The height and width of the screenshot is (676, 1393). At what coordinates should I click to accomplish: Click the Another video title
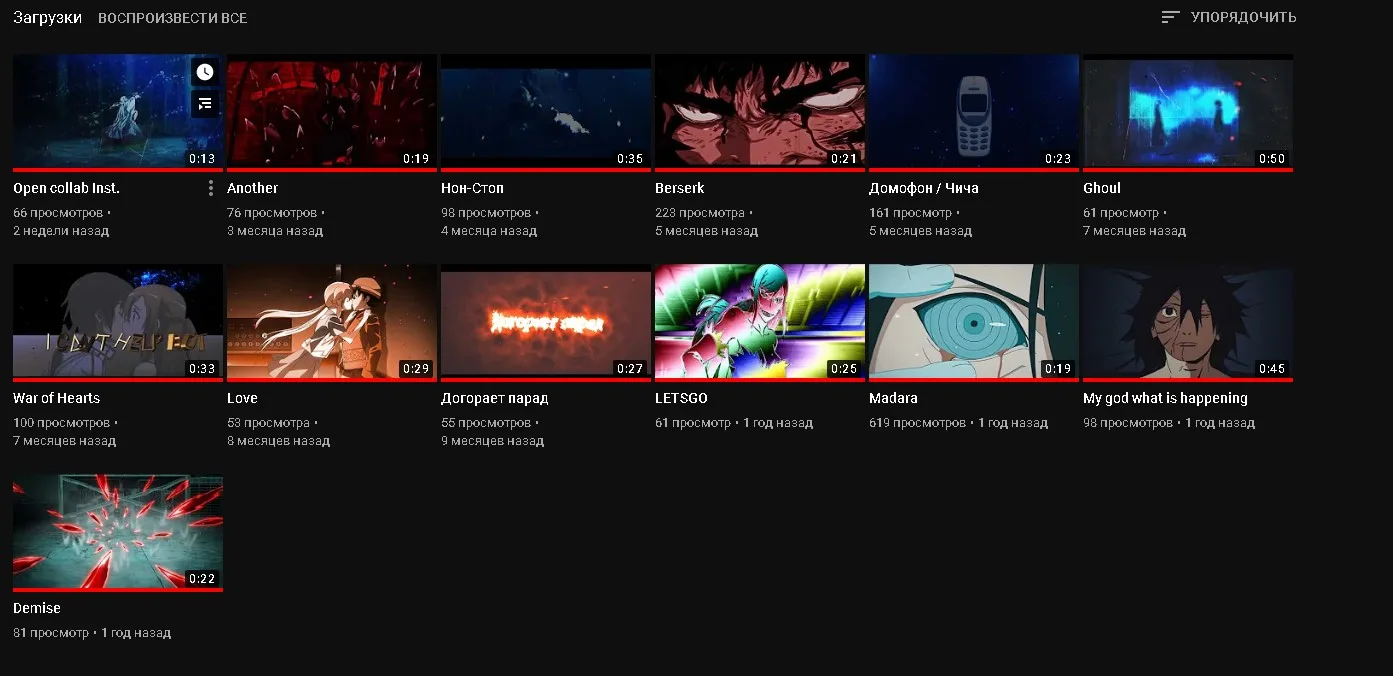click(253, 188)
